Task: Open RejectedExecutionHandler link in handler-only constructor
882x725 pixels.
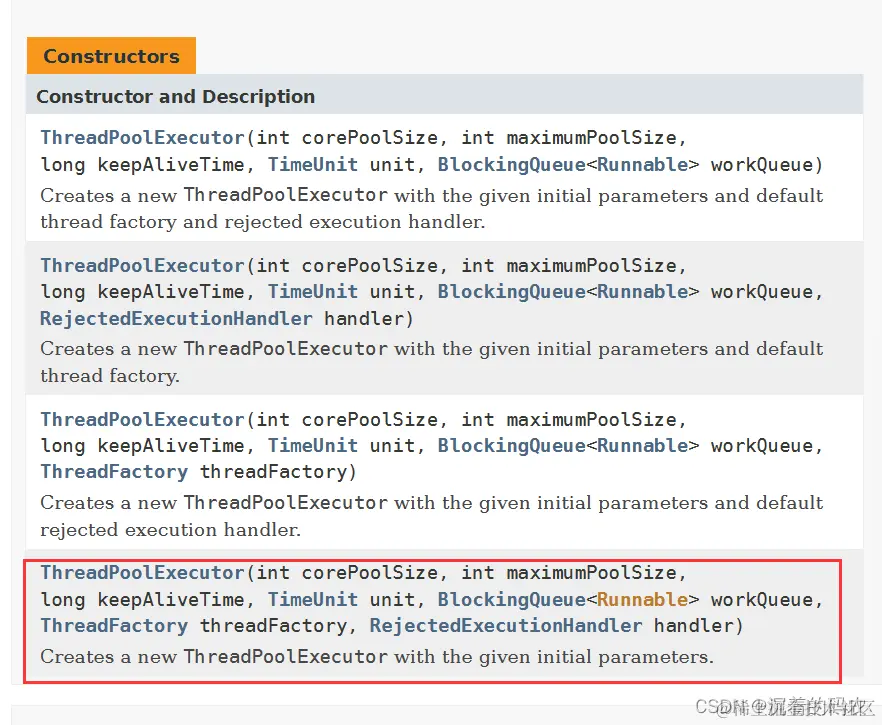Action: coord(177,318)
